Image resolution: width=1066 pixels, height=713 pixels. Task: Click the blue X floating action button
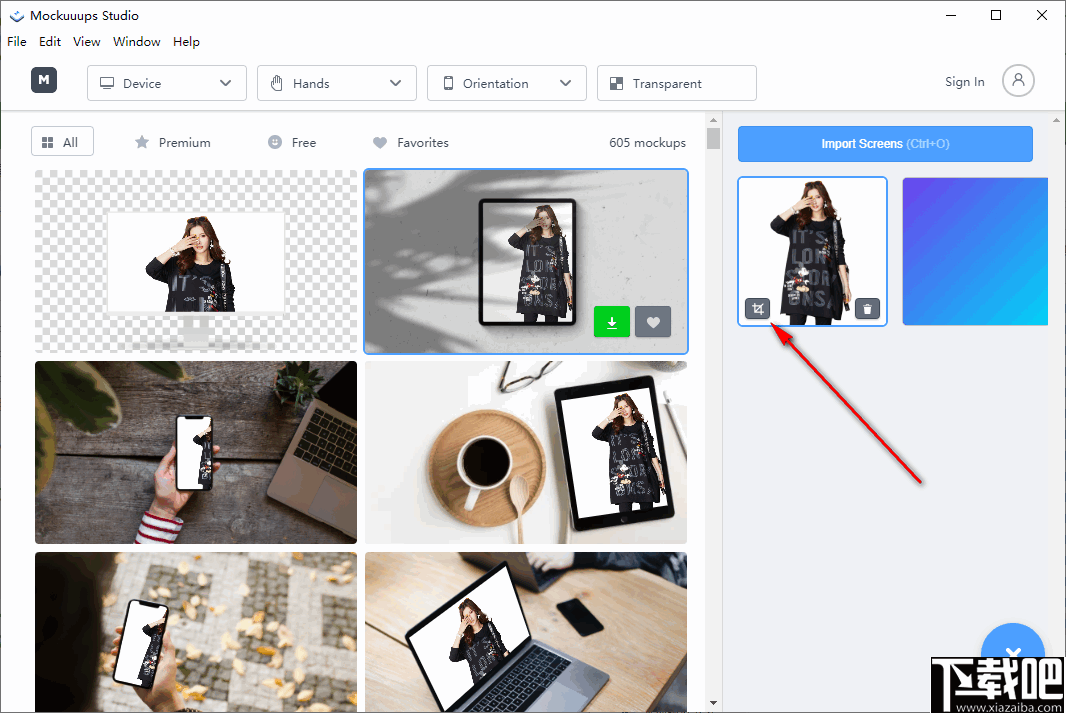(1013, 651)
